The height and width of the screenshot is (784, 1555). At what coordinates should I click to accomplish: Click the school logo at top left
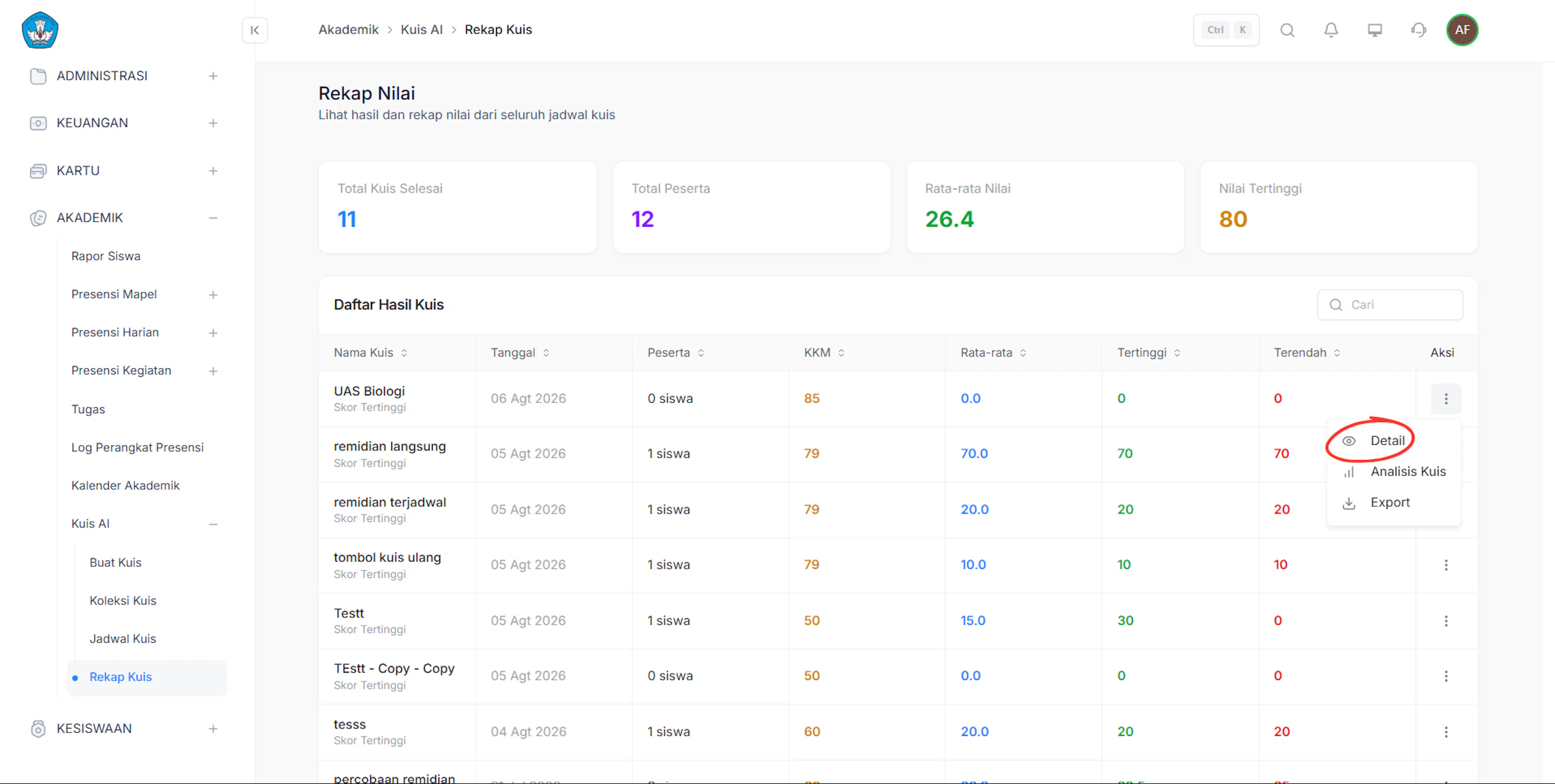point(40,30)
